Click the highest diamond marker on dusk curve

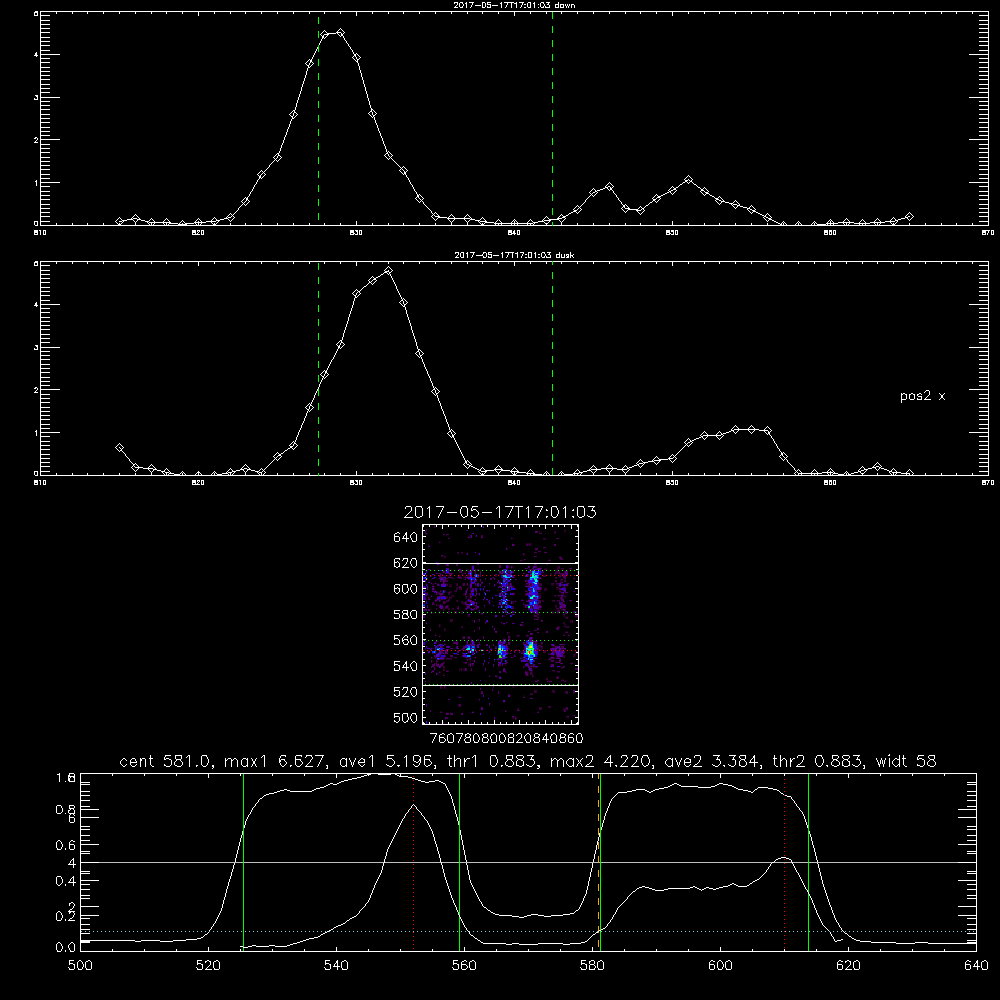click(388, 271)
